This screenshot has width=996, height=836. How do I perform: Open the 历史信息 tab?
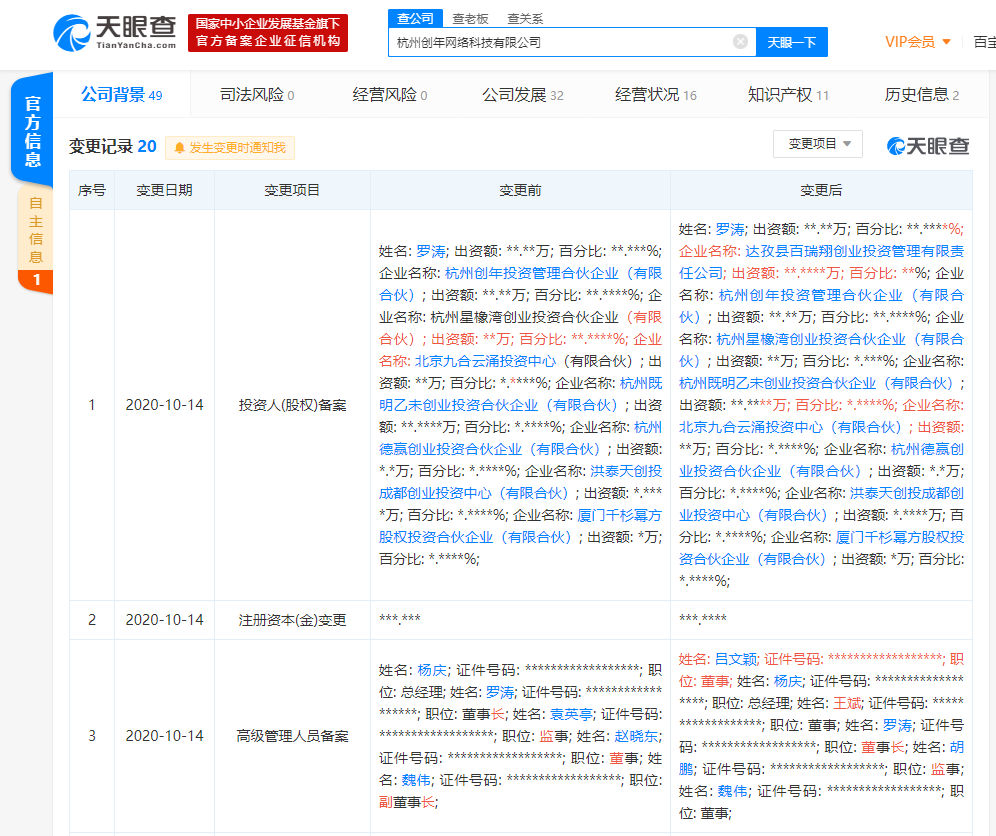(921, 95)
